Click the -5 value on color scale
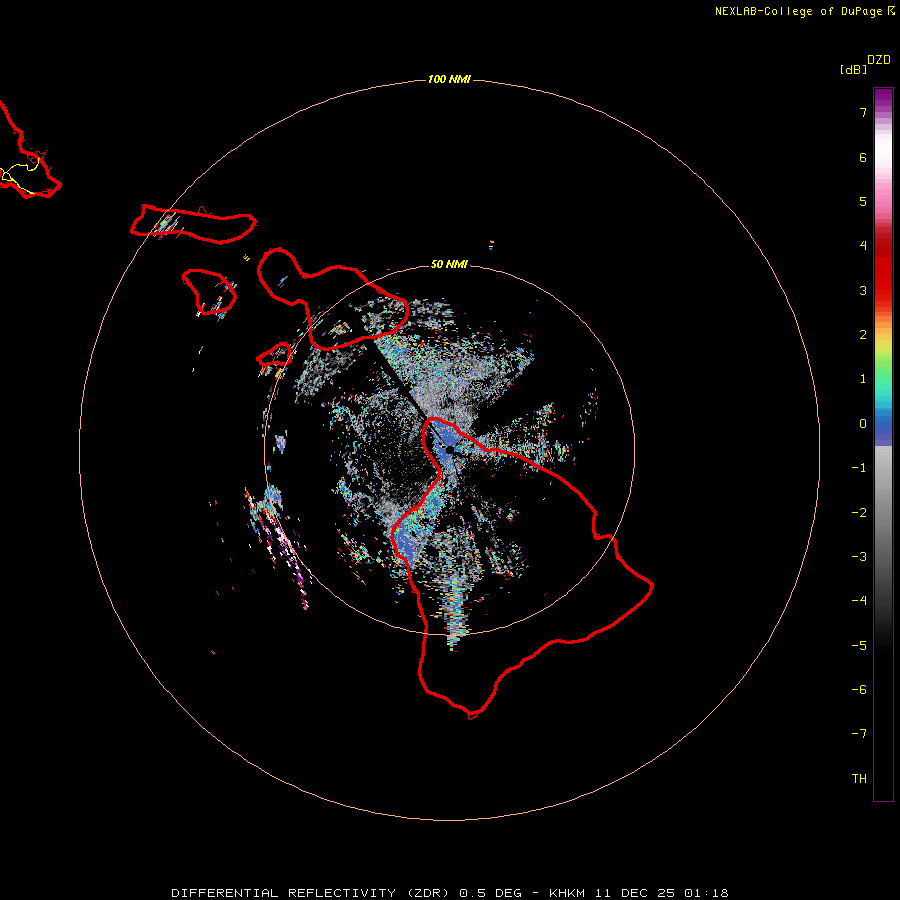The height and width of the screenshot is (900, 900). click(x=859, y=646)
